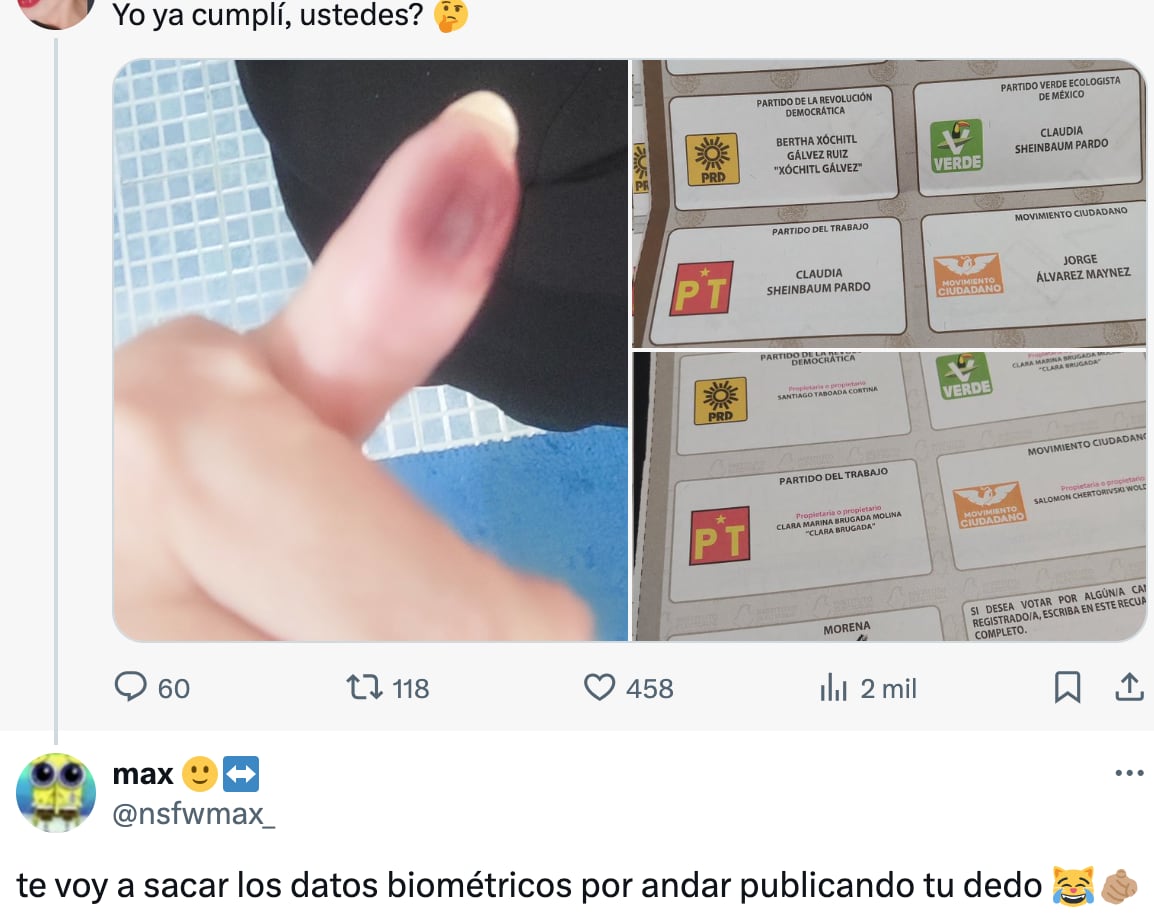Open the ballot photo showing Clara Brugada
The height and width of the screenshot is (914, 1154).
click(x=889, y=497)
